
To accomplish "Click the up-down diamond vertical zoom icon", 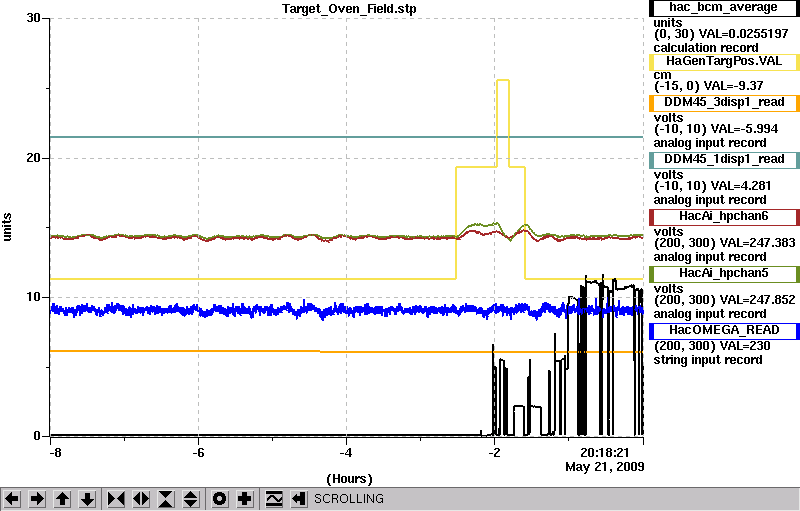I will tap(191, 499).
